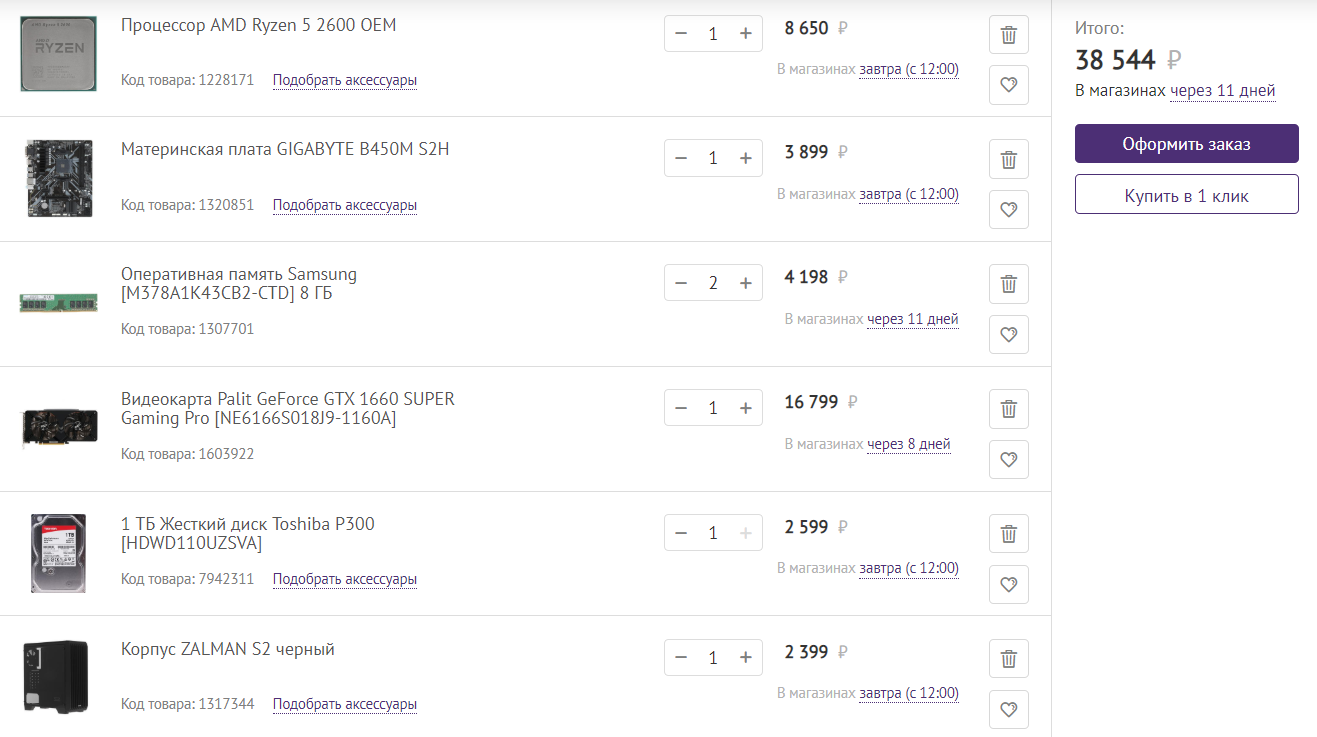Open the Toshiba P300 product thumbnail

(58, 553)
